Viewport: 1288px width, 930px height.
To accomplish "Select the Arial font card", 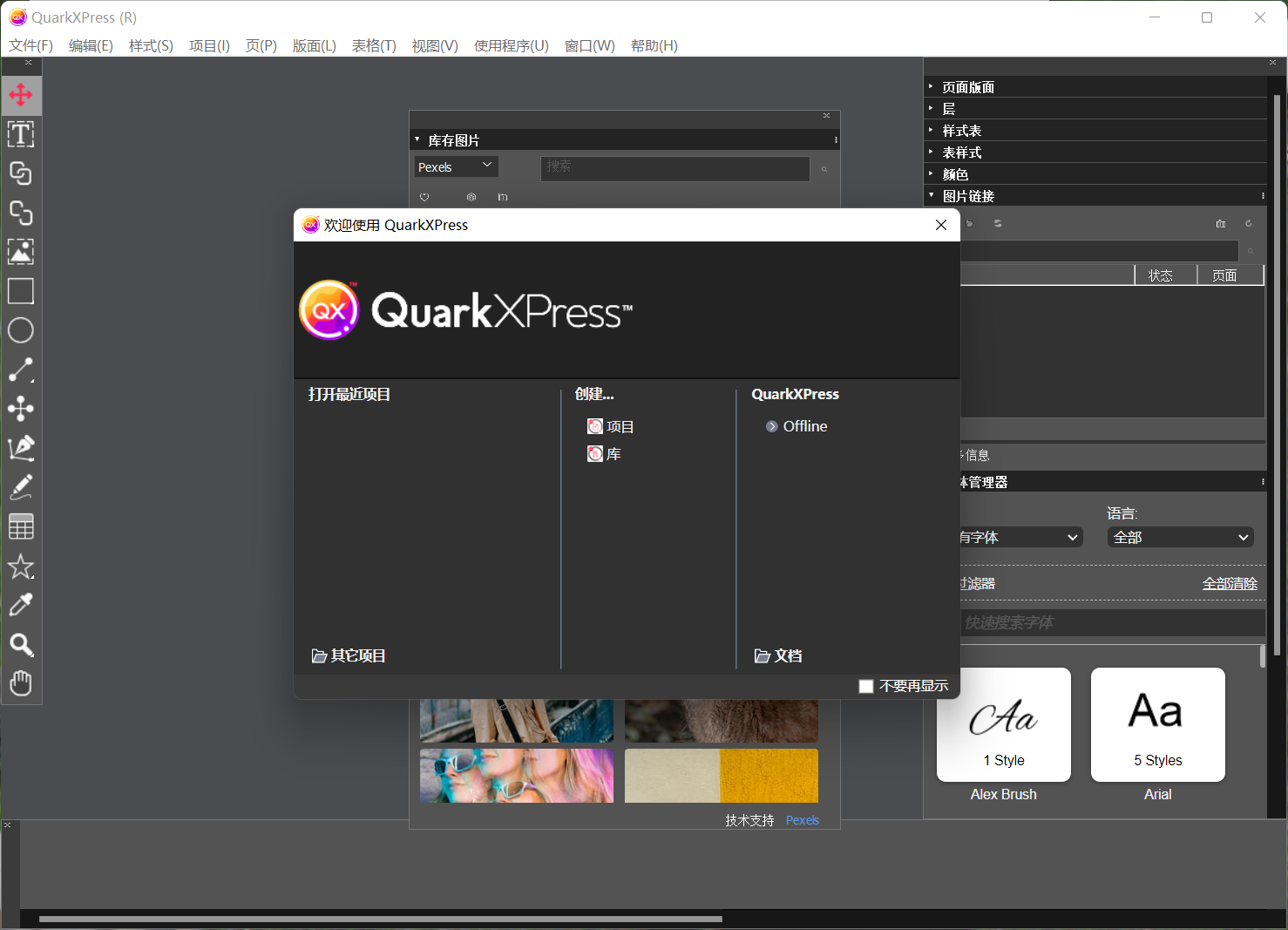I will [x=1158, y=725].
